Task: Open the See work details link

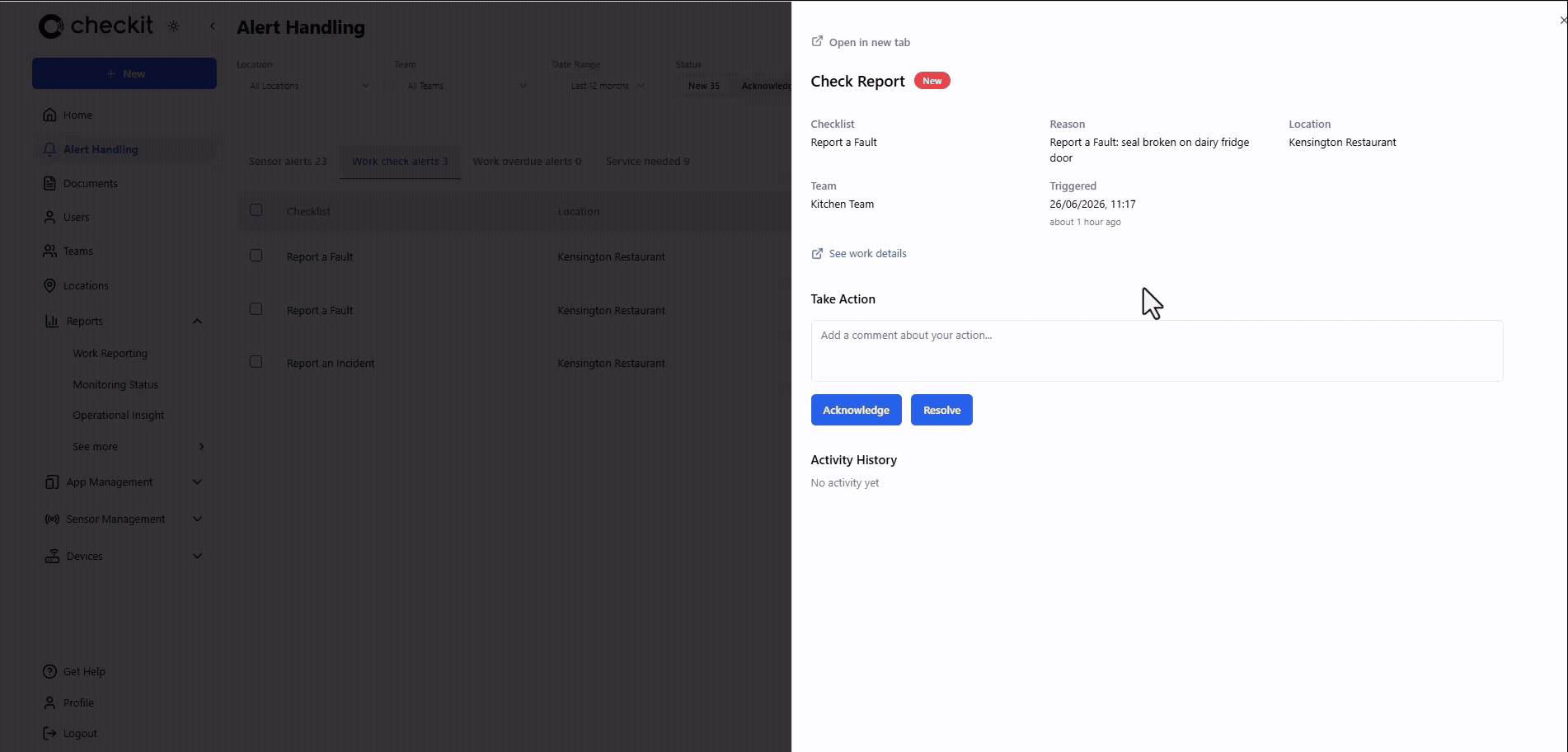Action: [x=867, y=253]
